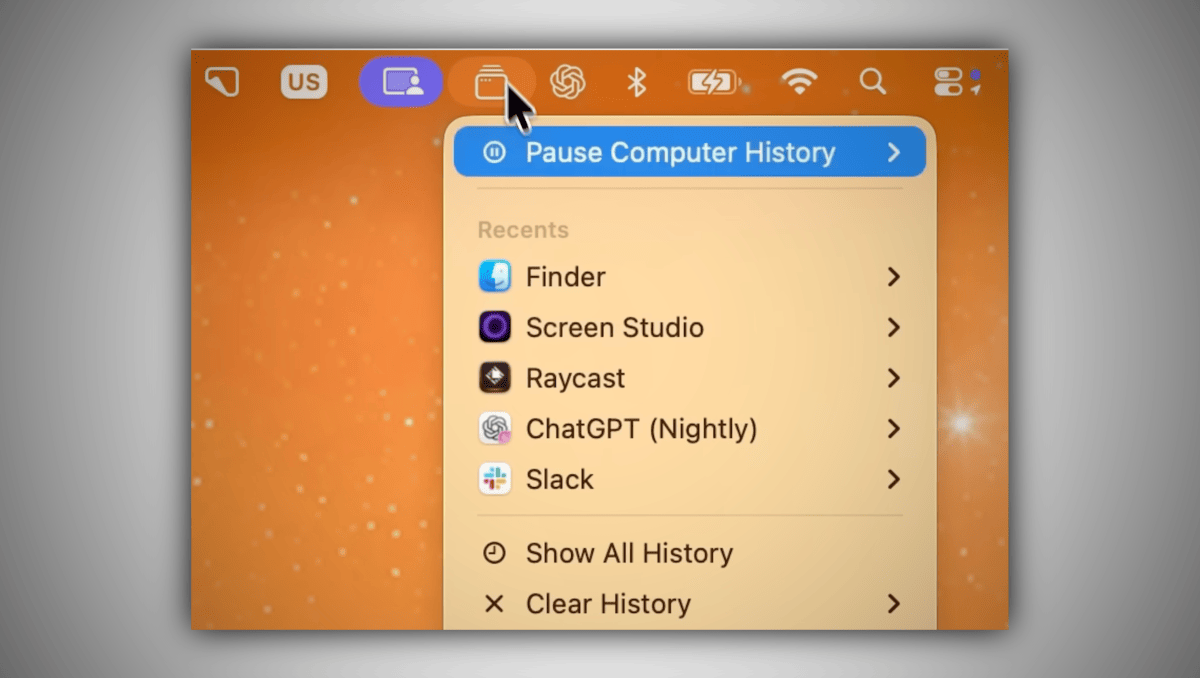
Task: Click the Slack app icon
Action: 495,480
